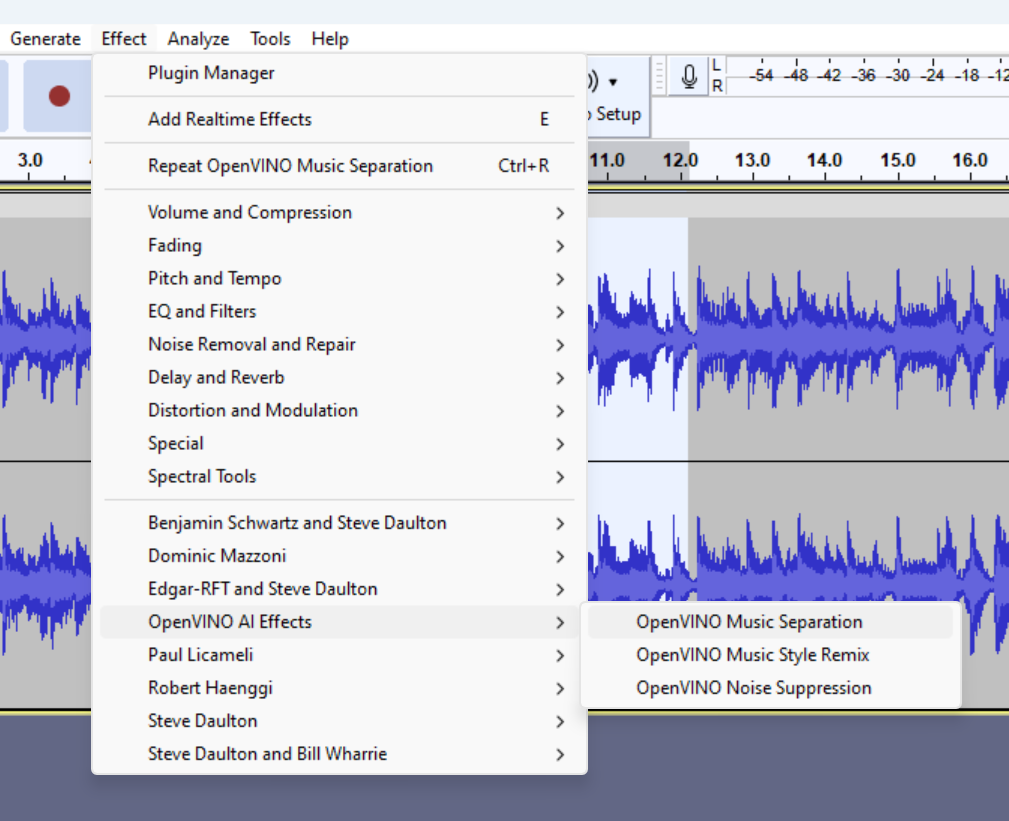Open Robert Haenggi effects submenu
Screen dimensions: 1009x821
pos(339,688)
